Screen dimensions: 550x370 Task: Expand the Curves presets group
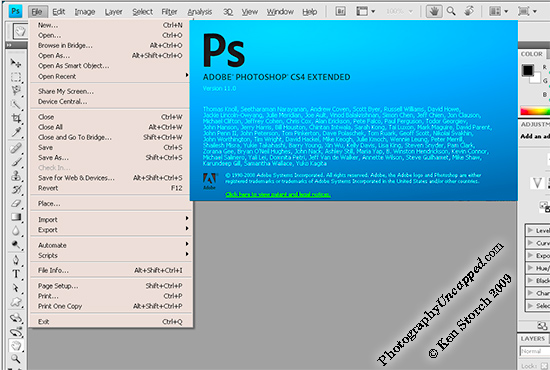point(530,243)
